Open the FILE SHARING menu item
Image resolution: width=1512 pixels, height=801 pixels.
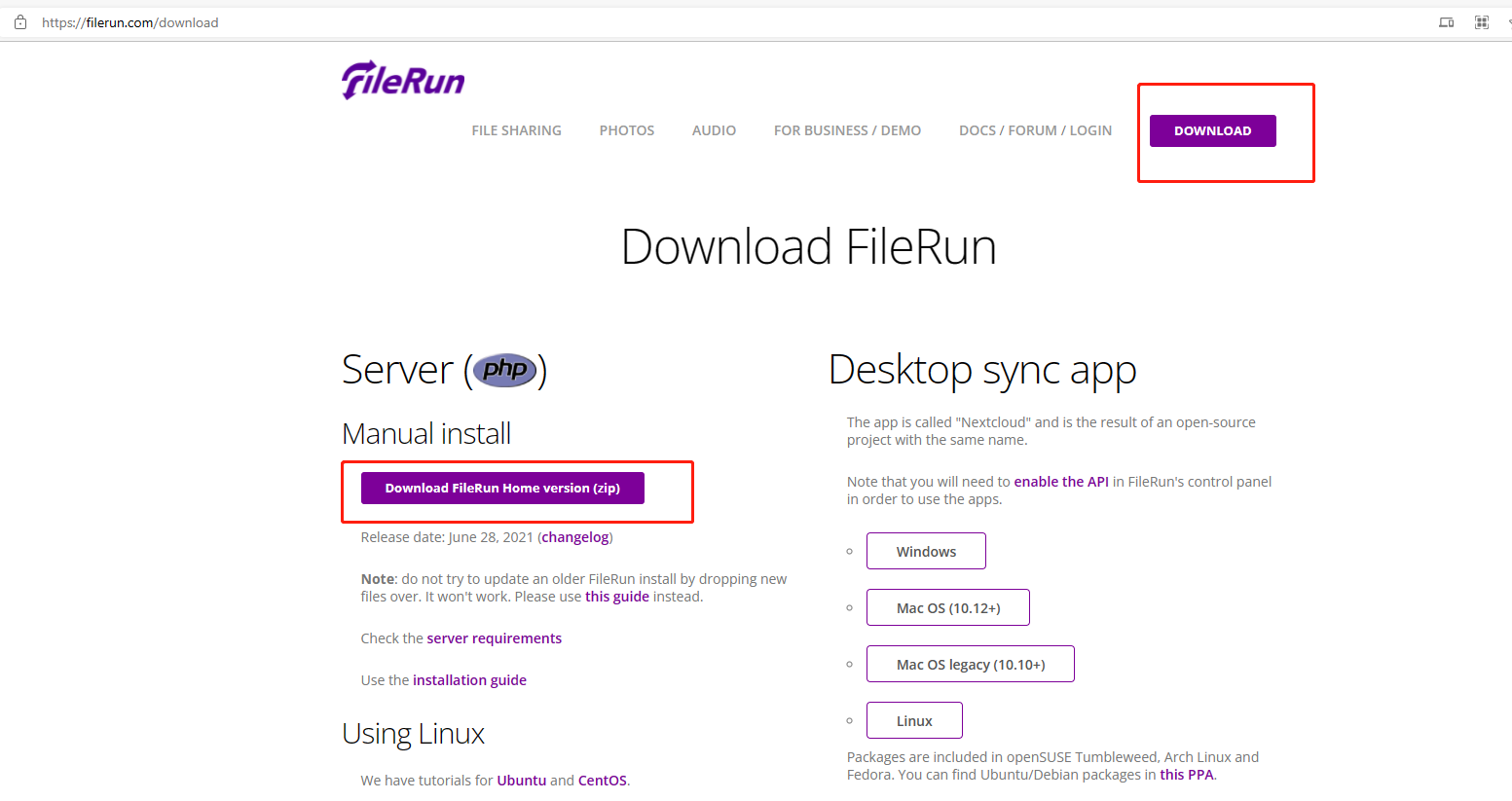(x=516, y=130)
